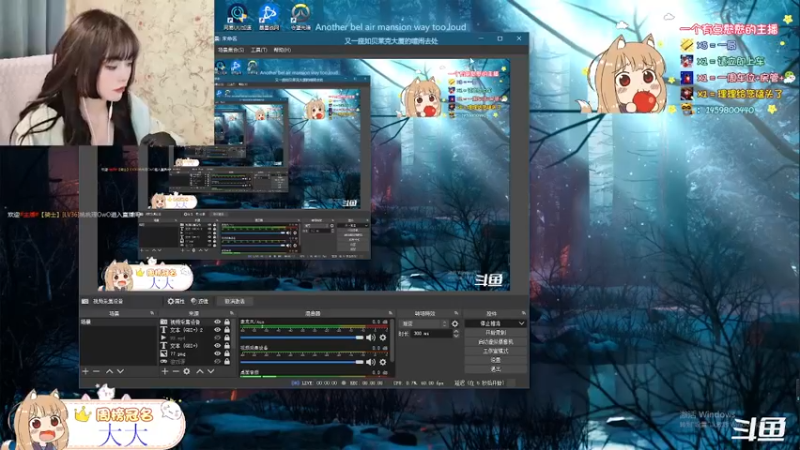Viewport: 800px width, 450px height.
Task: Move the selected source up
Action: [200, 371]
